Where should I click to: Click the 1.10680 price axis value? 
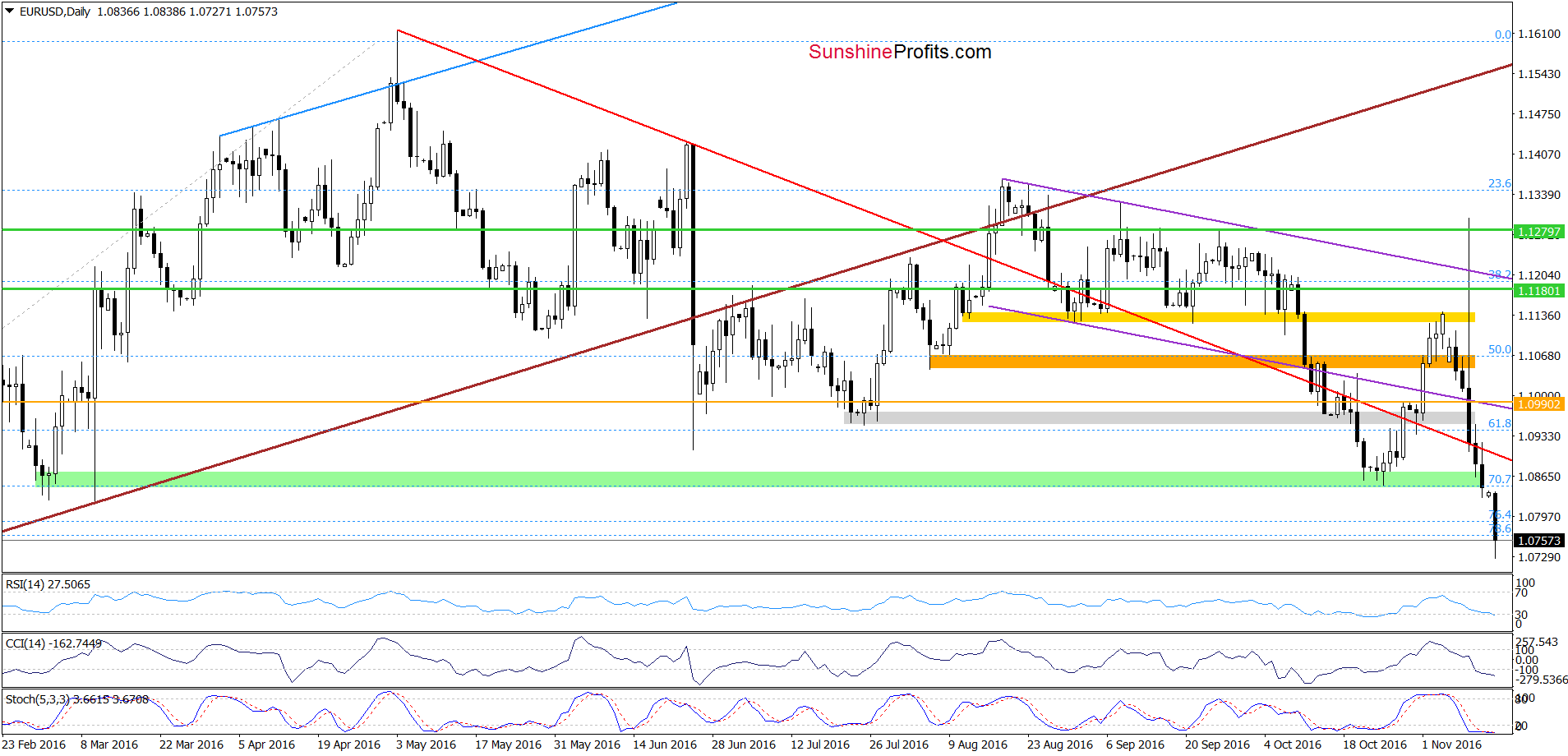tap(1539, 356)
